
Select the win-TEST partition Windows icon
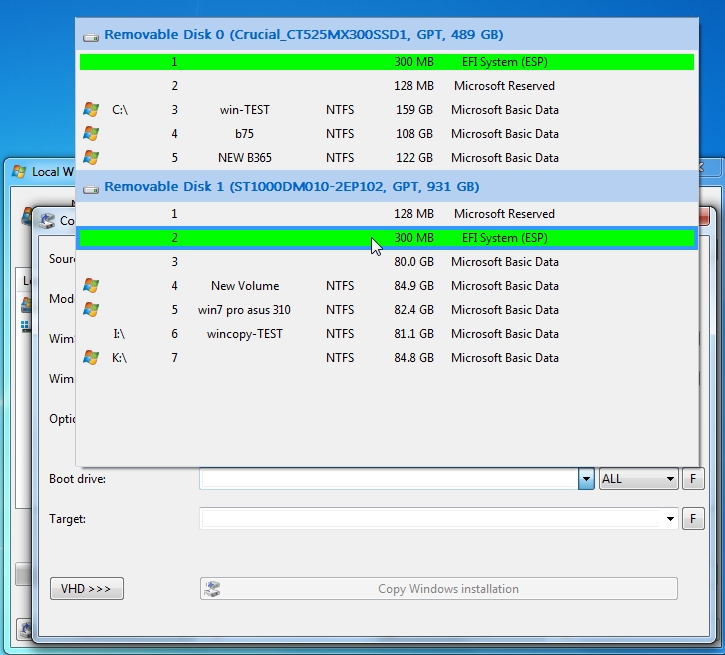91,110
